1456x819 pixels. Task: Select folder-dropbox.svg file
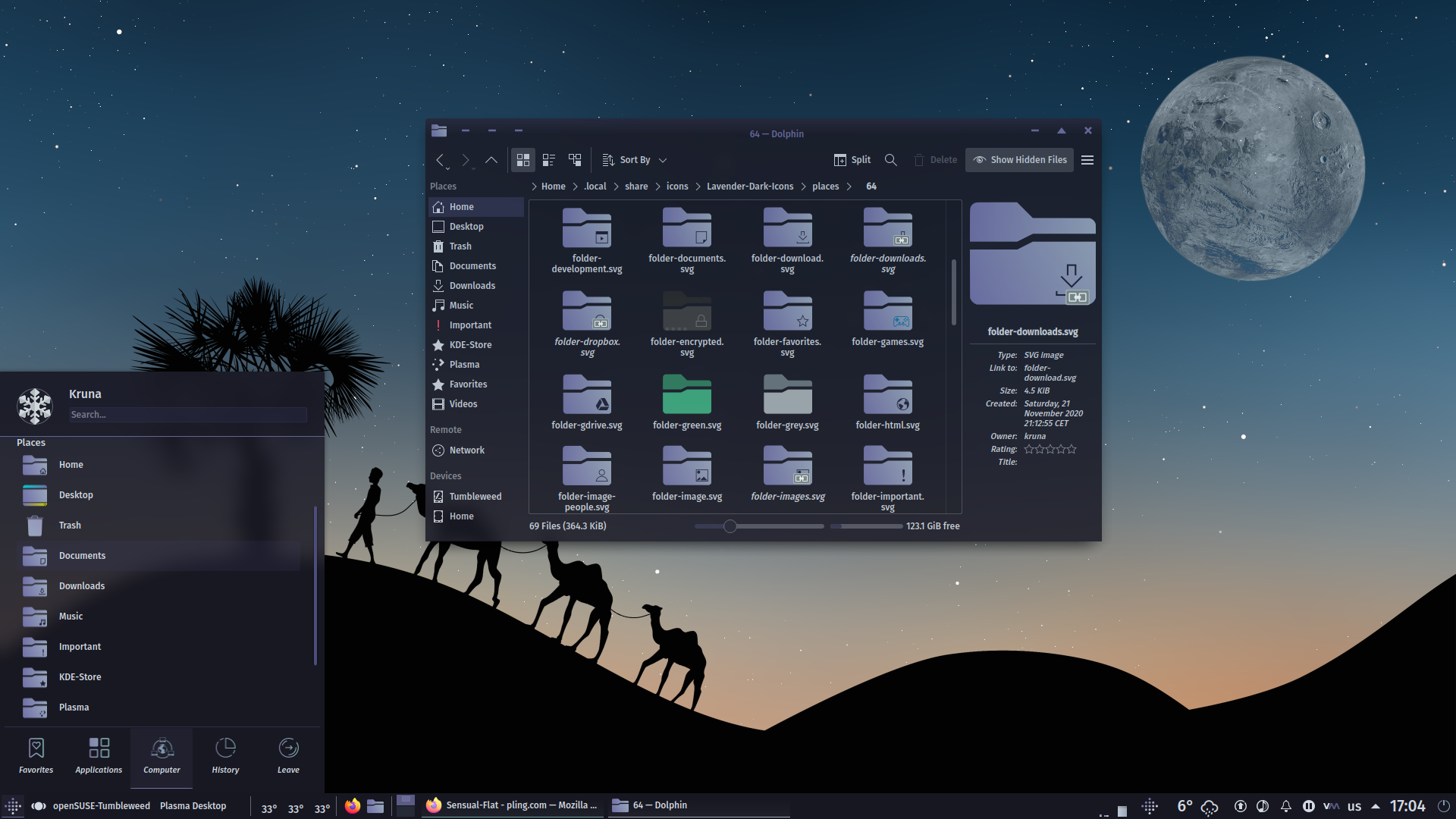coord(587,324)
